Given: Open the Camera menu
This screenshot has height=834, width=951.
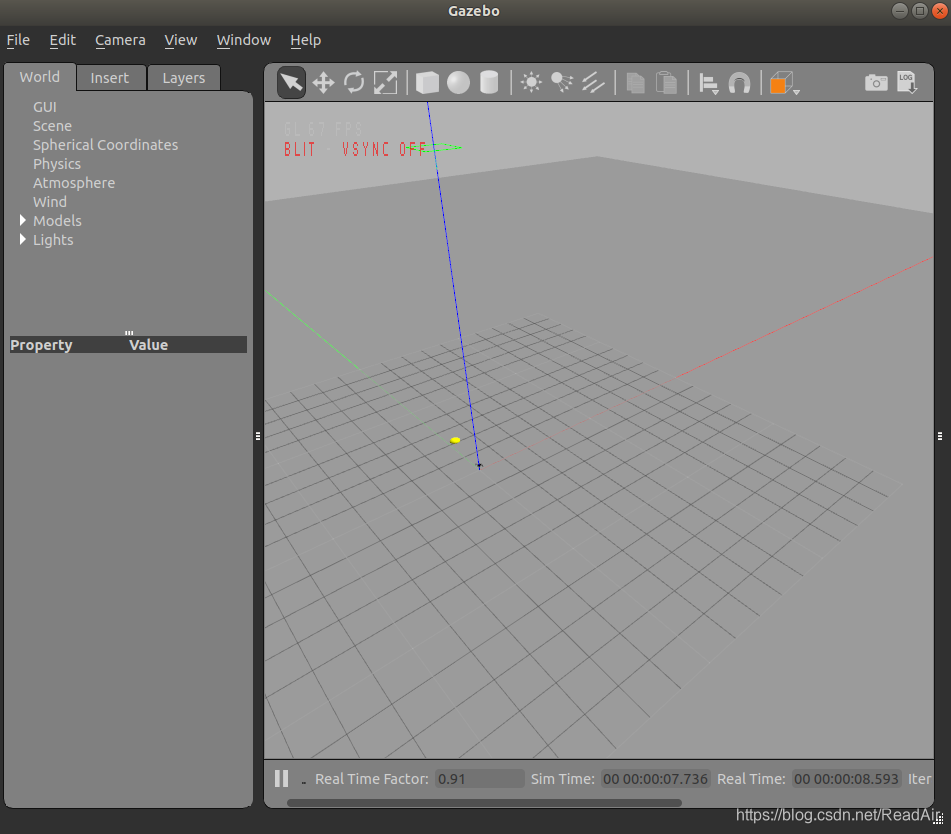Looking at the screenshot, I should [x=120, y=40].
